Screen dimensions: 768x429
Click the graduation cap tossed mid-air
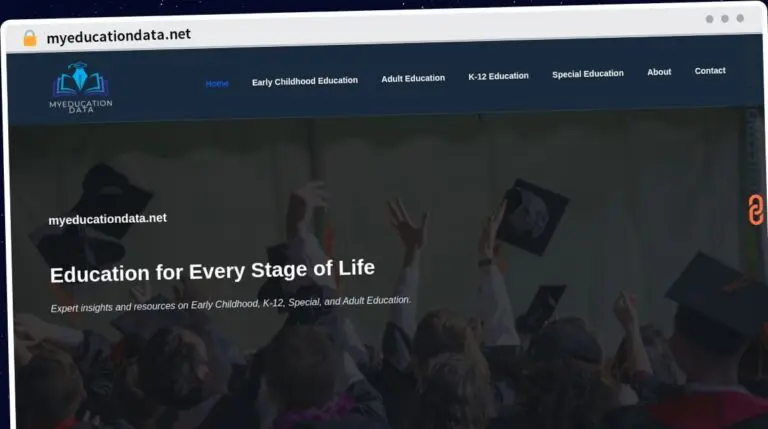[531, 215]
